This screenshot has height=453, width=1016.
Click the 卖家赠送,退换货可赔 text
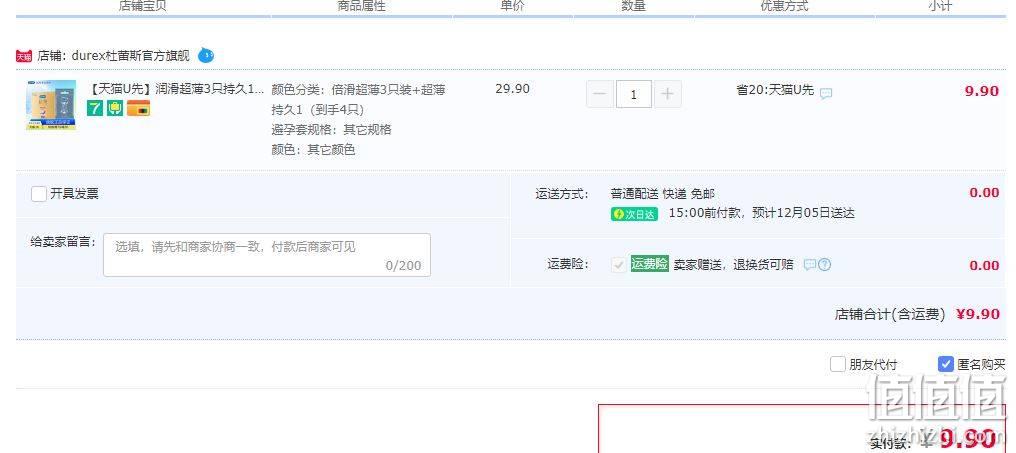click(x=733, y=264)
